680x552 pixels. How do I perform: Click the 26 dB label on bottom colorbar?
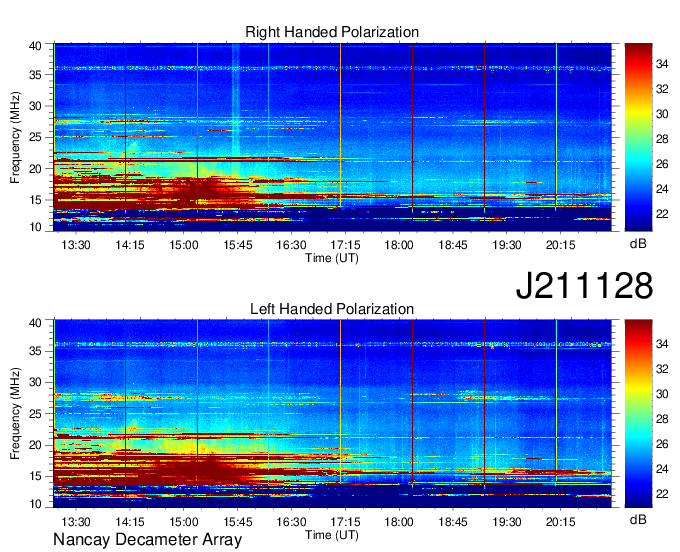[662, 444]
